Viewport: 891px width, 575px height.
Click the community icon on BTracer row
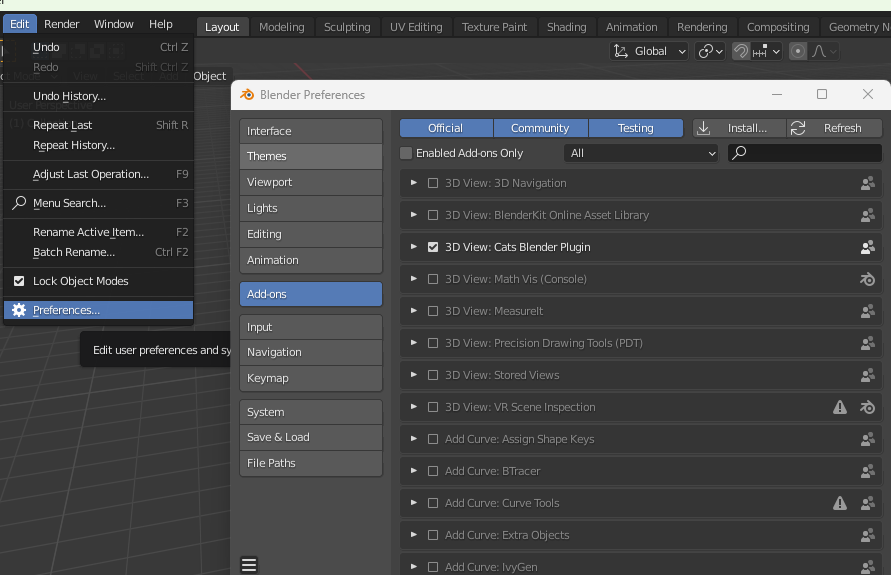[x=867, y=471]
